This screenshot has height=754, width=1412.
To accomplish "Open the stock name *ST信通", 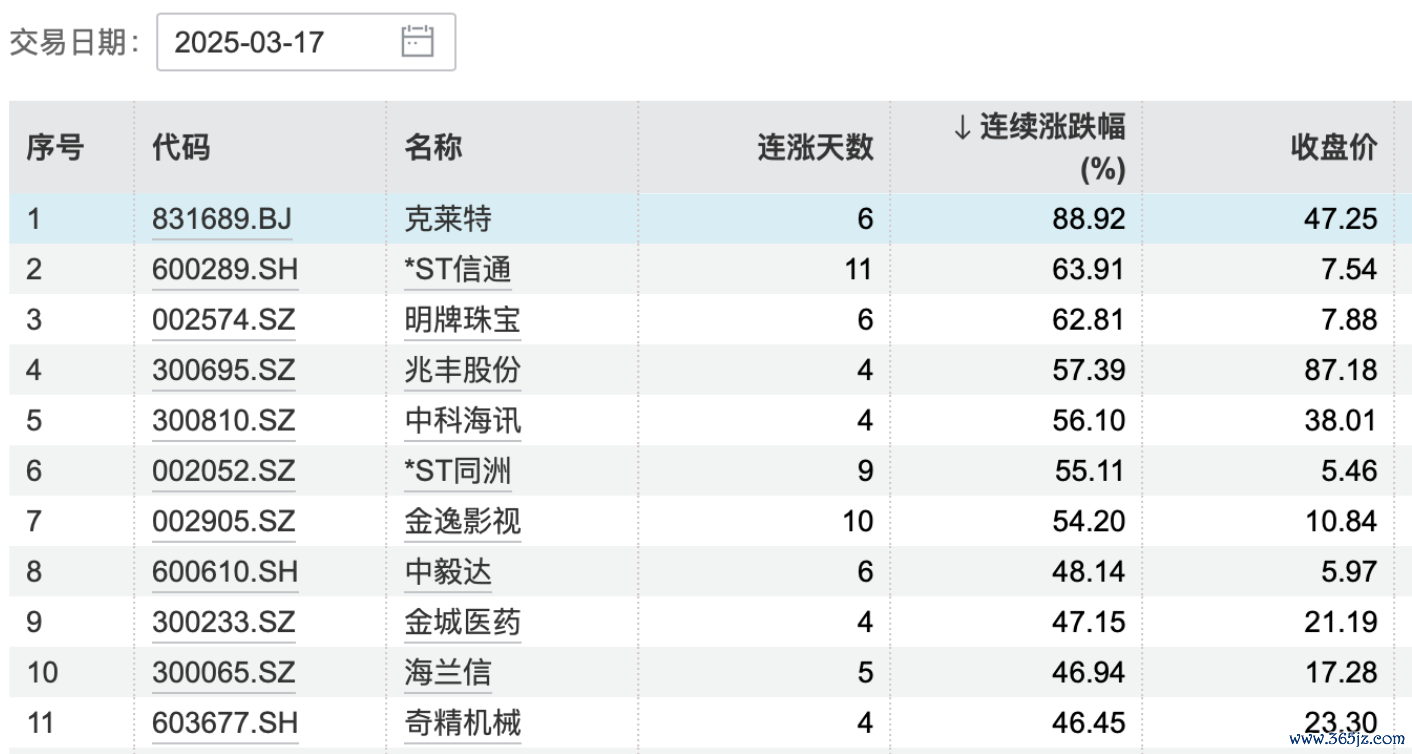I will [x=457, y=269].
